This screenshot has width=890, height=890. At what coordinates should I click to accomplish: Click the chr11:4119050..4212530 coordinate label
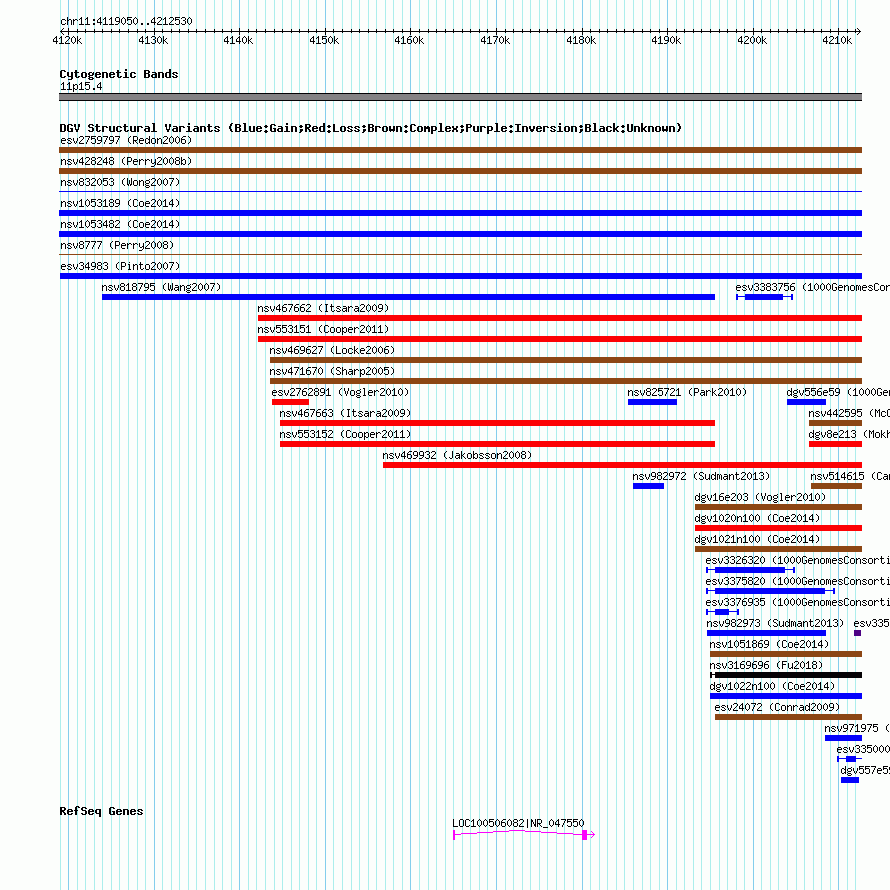(x=126, y=21)
